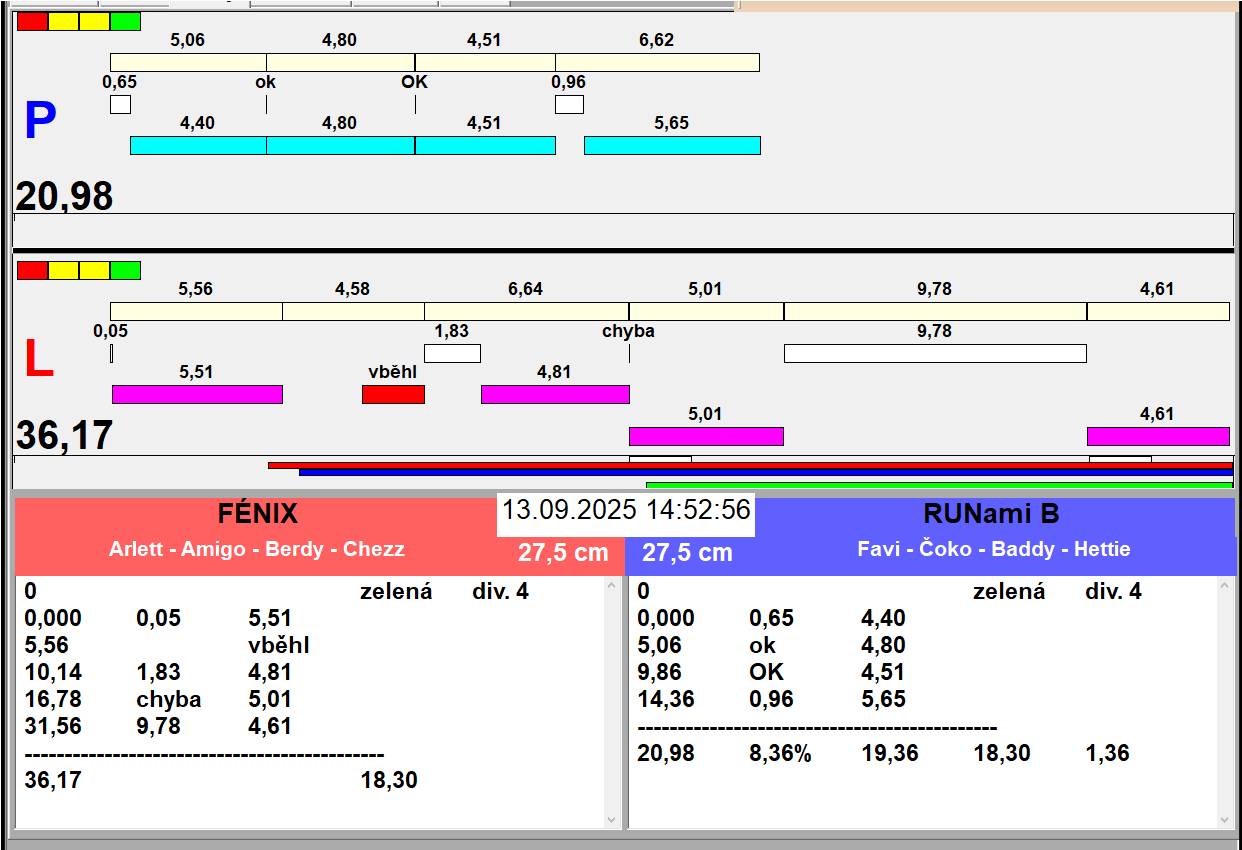Click the red start light in lane P
Viewport: 1242px width, 850px height.
click(32, 22)
